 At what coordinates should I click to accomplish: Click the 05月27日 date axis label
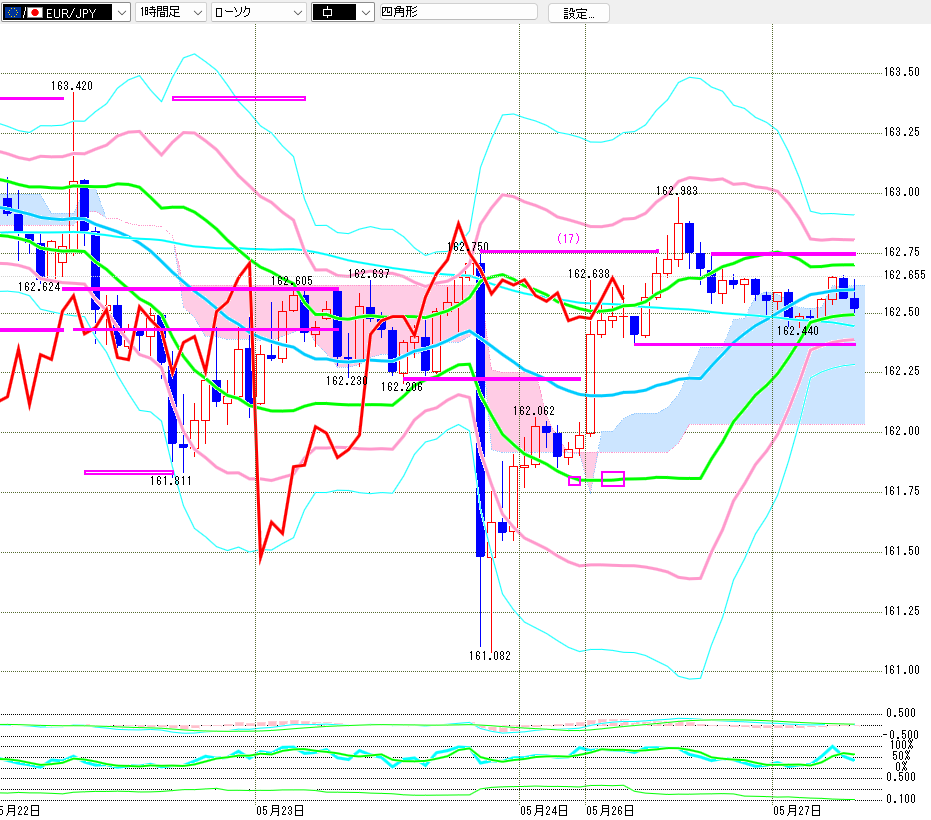click(x=797, y=811)
